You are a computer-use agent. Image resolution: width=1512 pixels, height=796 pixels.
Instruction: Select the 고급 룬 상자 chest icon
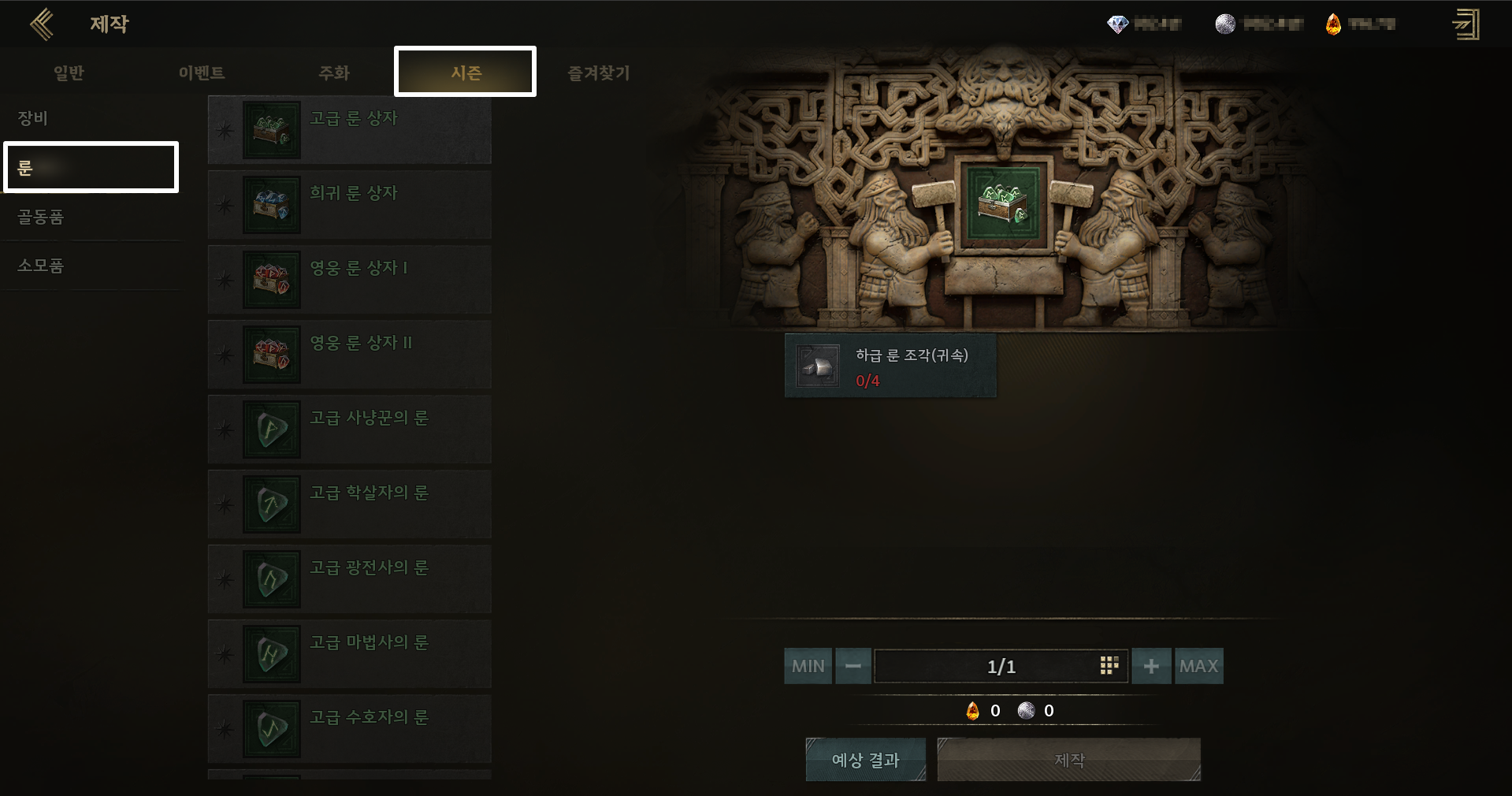(x=272, y=130)
